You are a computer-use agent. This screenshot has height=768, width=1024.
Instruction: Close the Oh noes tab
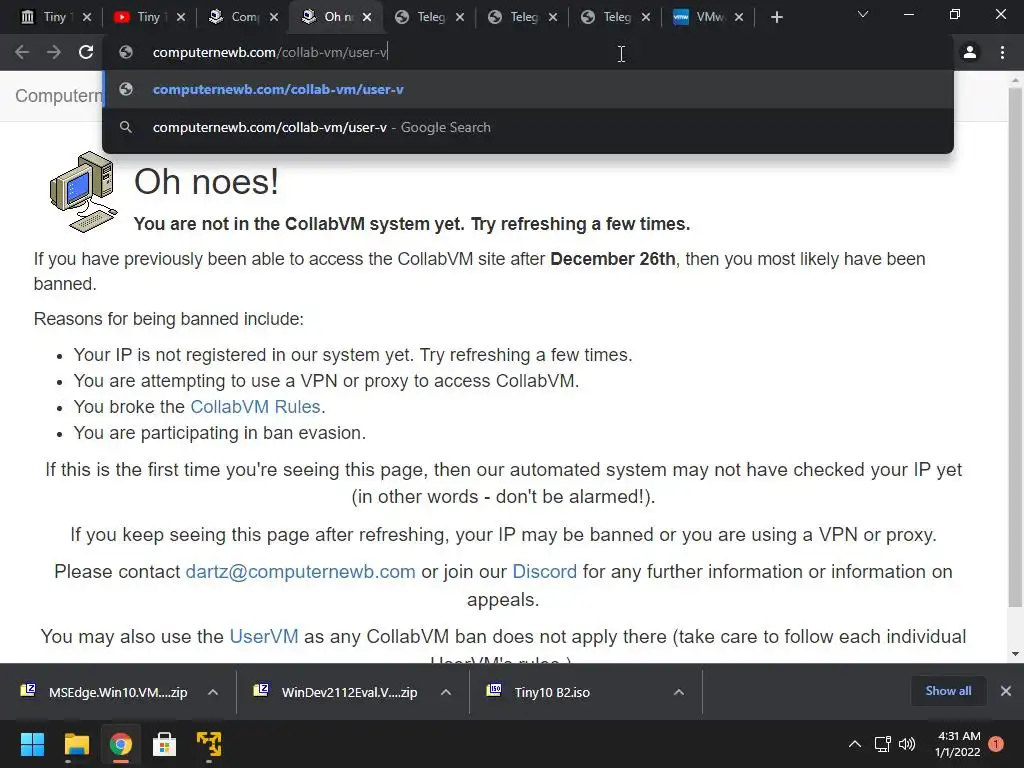point(367,18)
